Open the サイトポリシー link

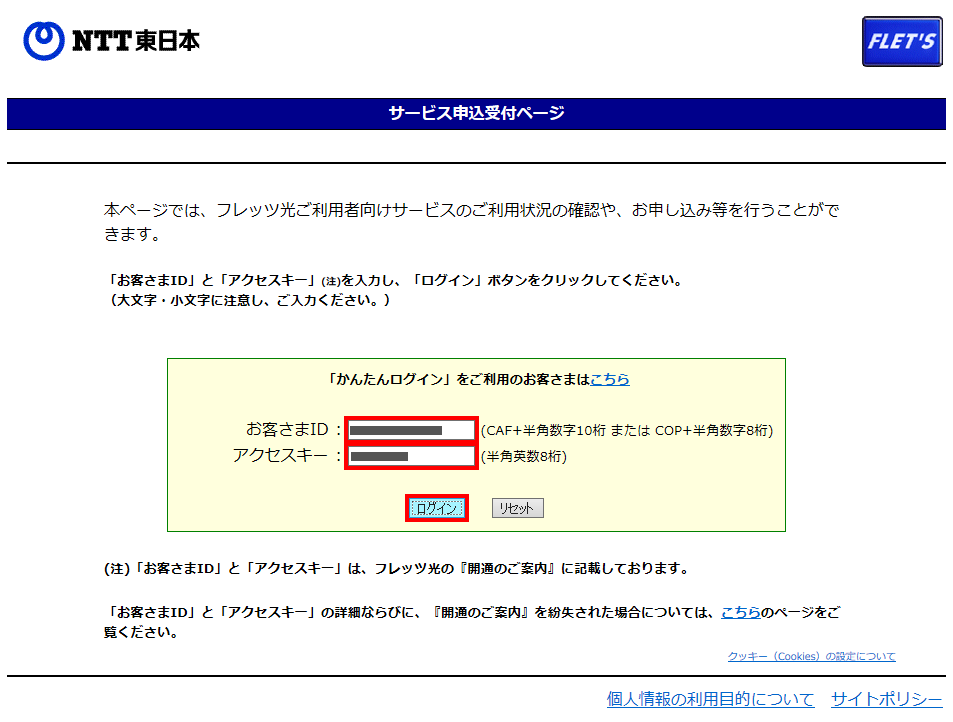click(886, 699)
